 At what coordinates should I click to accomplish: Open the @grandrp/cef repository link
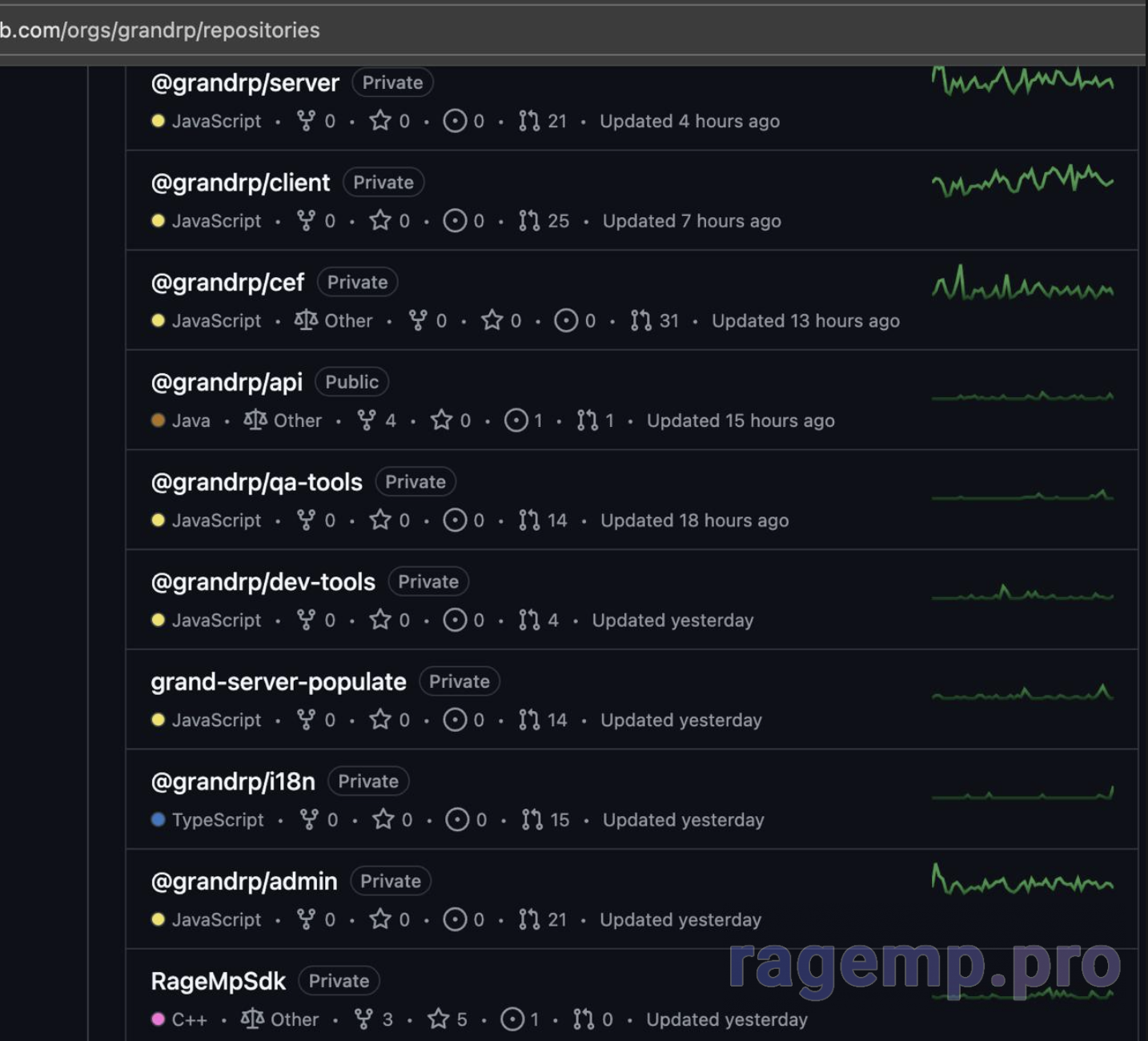click(227, 283)
